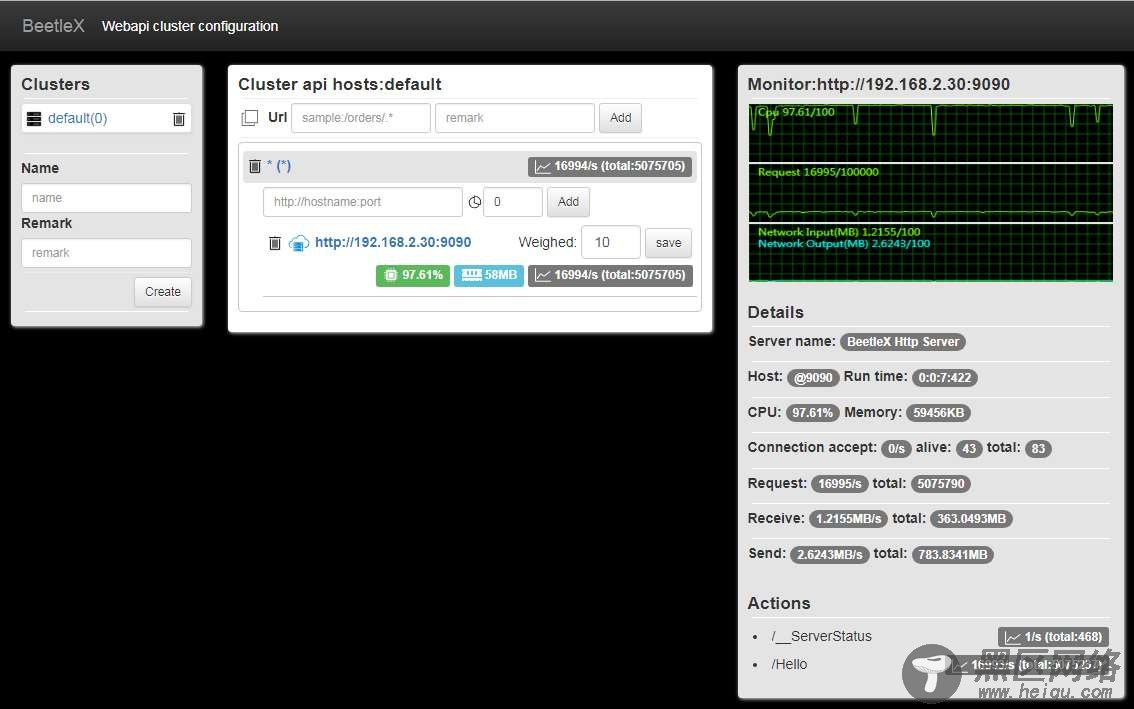Screen dimensions: 1134x709
Task: Click the 97.61% CPU details badge
Action: (813, 413)
